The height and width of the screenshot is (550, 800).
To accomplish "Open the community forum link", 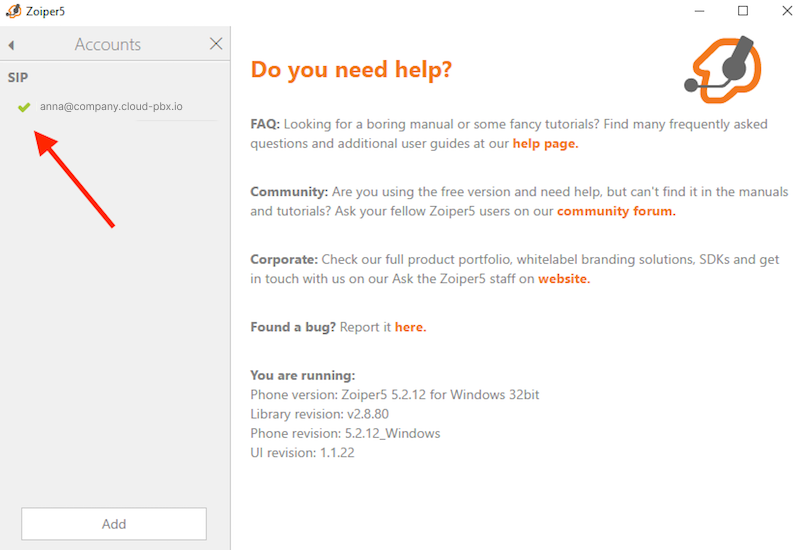I will click(616, 211).
